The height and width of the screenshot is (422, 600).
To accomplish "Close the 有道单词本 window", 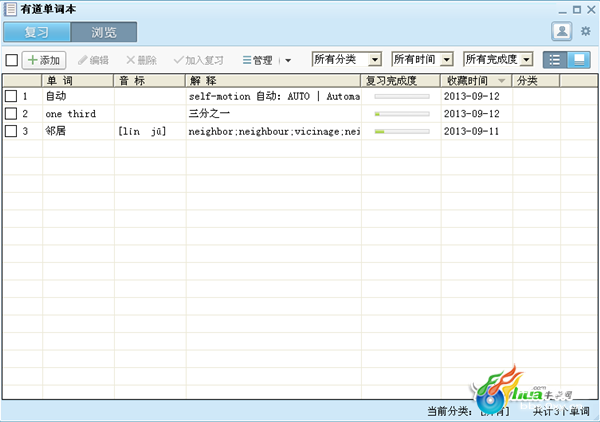I will click(591, 10).
